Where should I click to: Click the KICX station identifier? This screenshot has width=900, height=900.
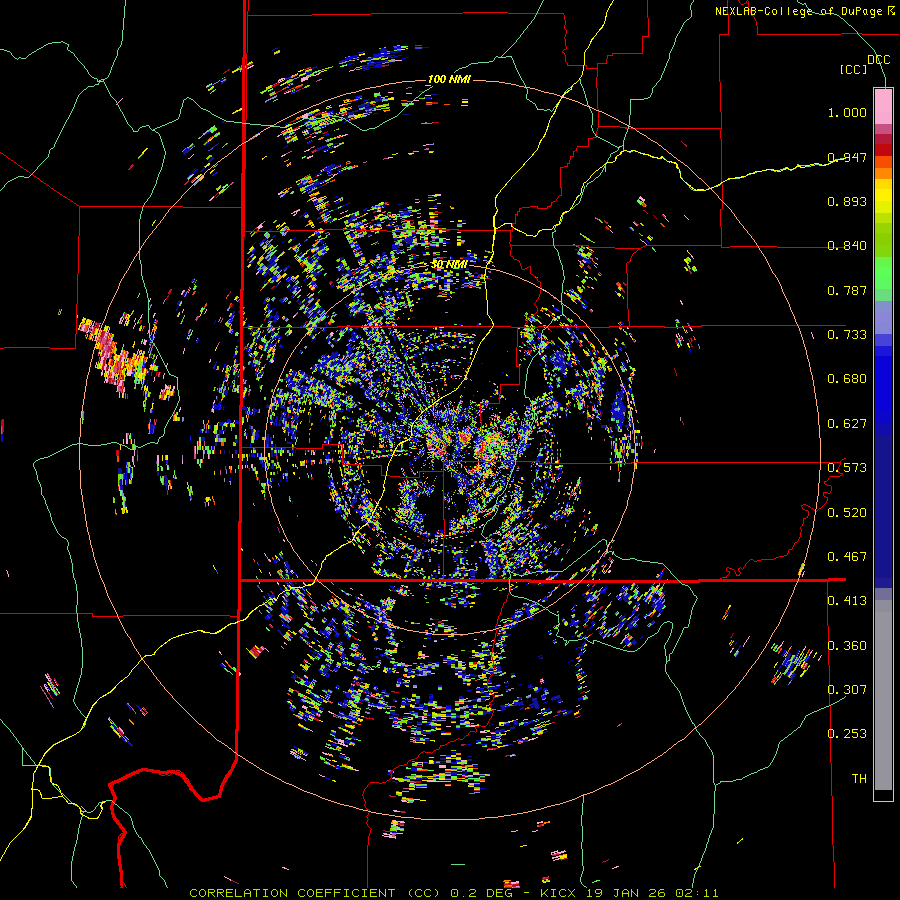(x=557, y=893)
